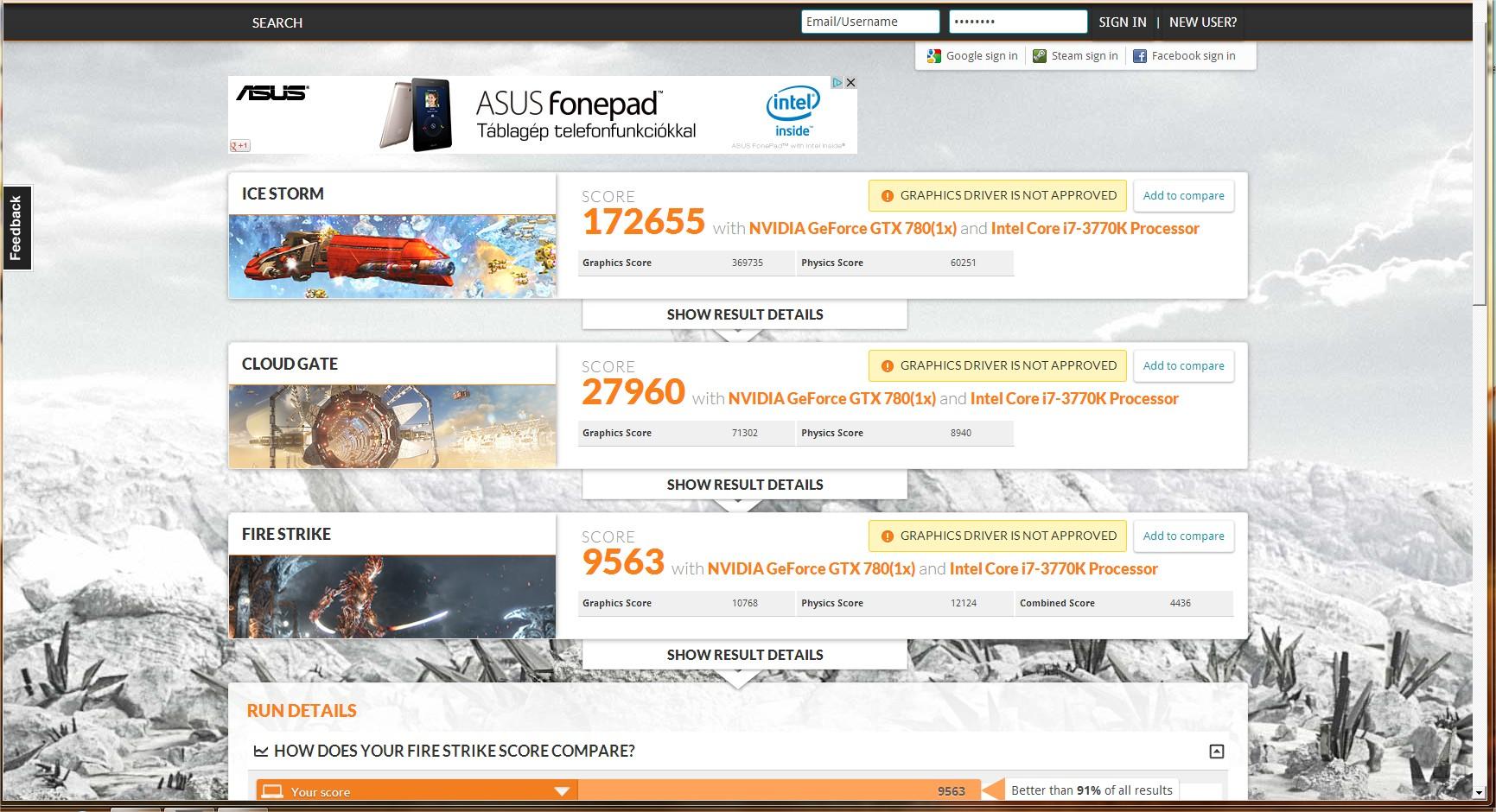Click the laptop icon beside Your score
The width and height of the screenshot is (1496, 812).
[x=272, y=791]
